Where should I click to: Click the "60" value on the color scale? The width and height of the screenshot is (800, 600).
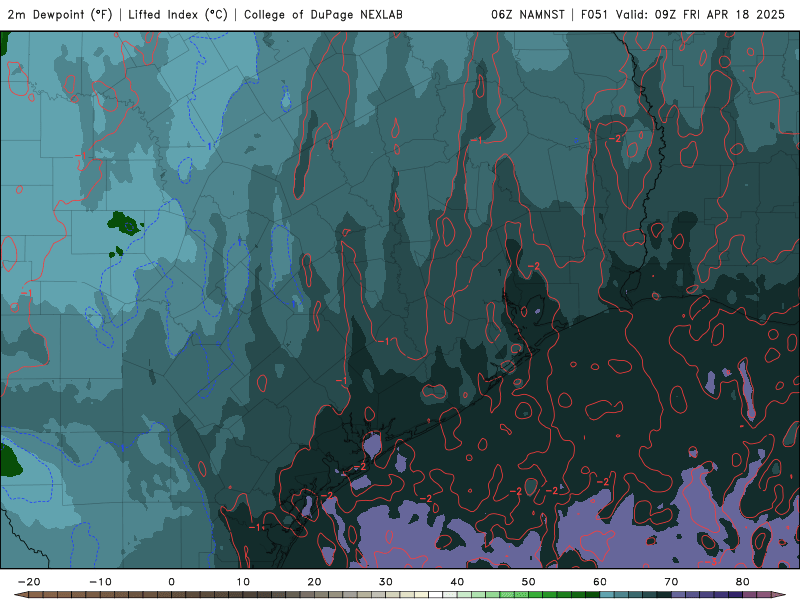[600, 582]
